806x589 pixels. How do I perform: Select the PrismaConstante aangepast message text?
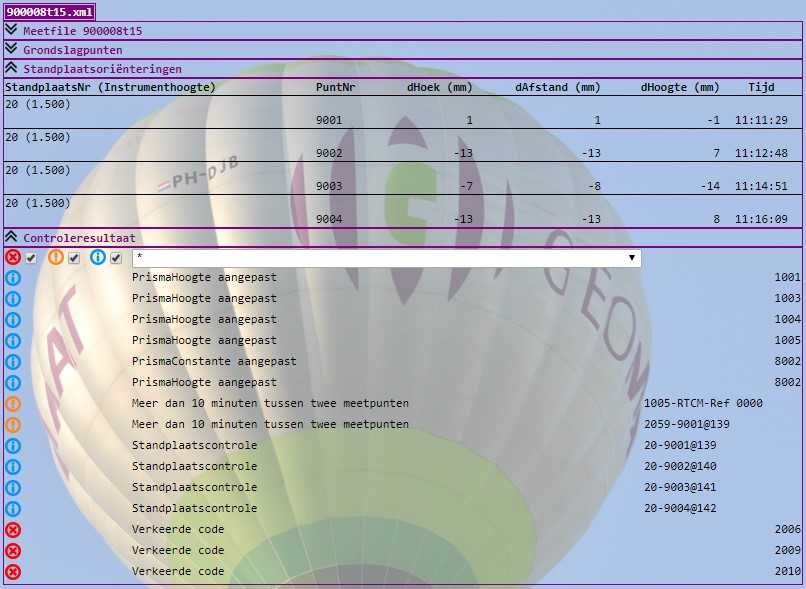pos(214,361)
